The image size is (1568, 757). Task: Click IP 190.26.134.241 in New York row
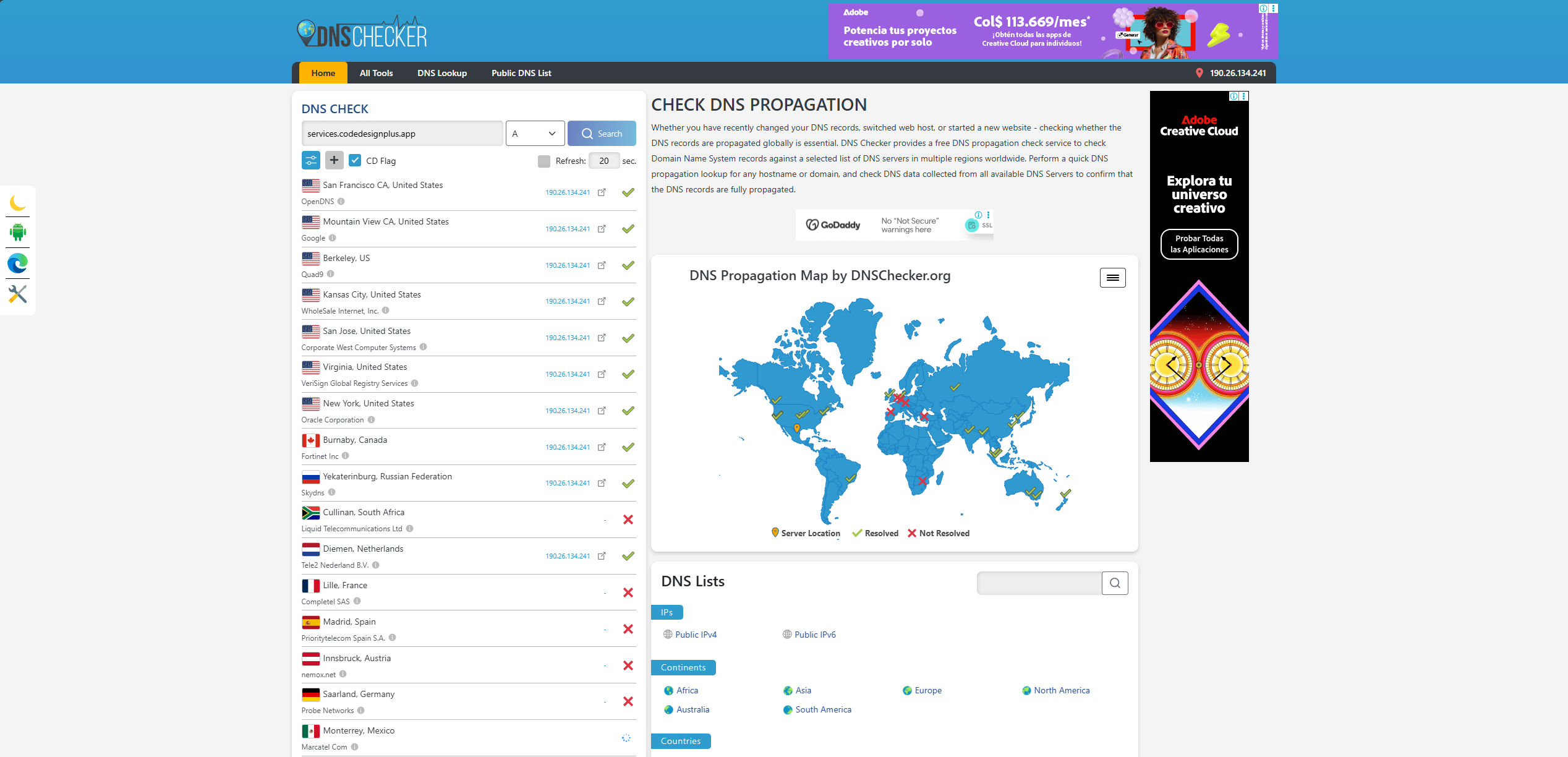click(568, 411)
